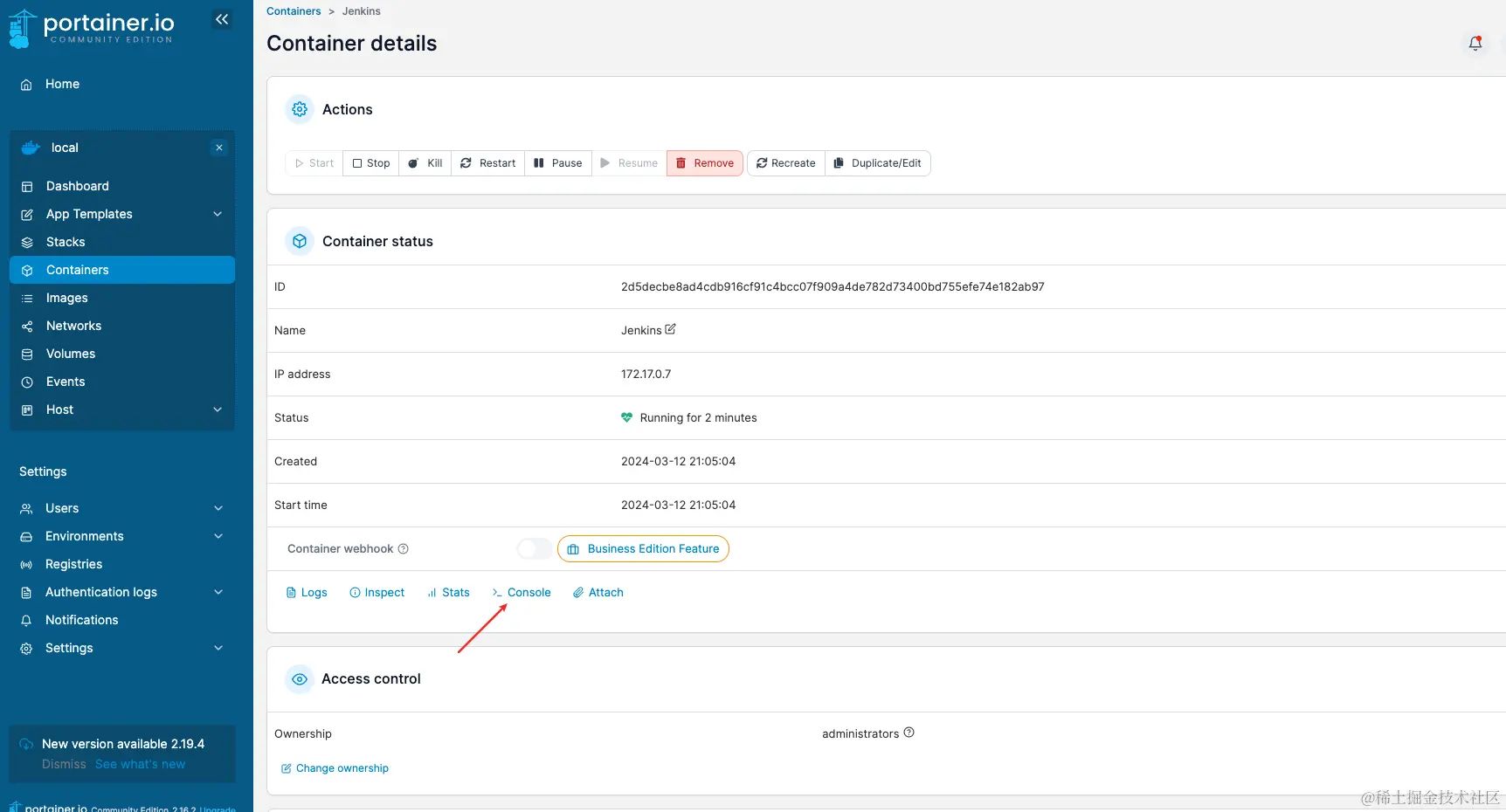Click the container ID value
The width and height of the screenshot is (1506, 812).
[832, 286]
